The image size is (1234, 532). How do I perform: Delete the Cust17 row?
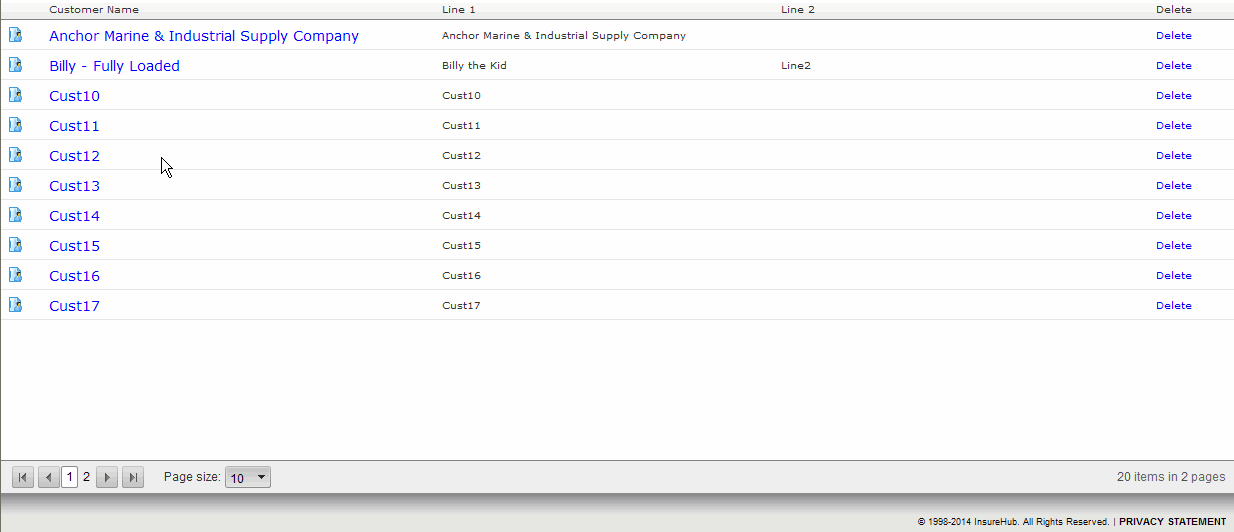point(1174,305)
